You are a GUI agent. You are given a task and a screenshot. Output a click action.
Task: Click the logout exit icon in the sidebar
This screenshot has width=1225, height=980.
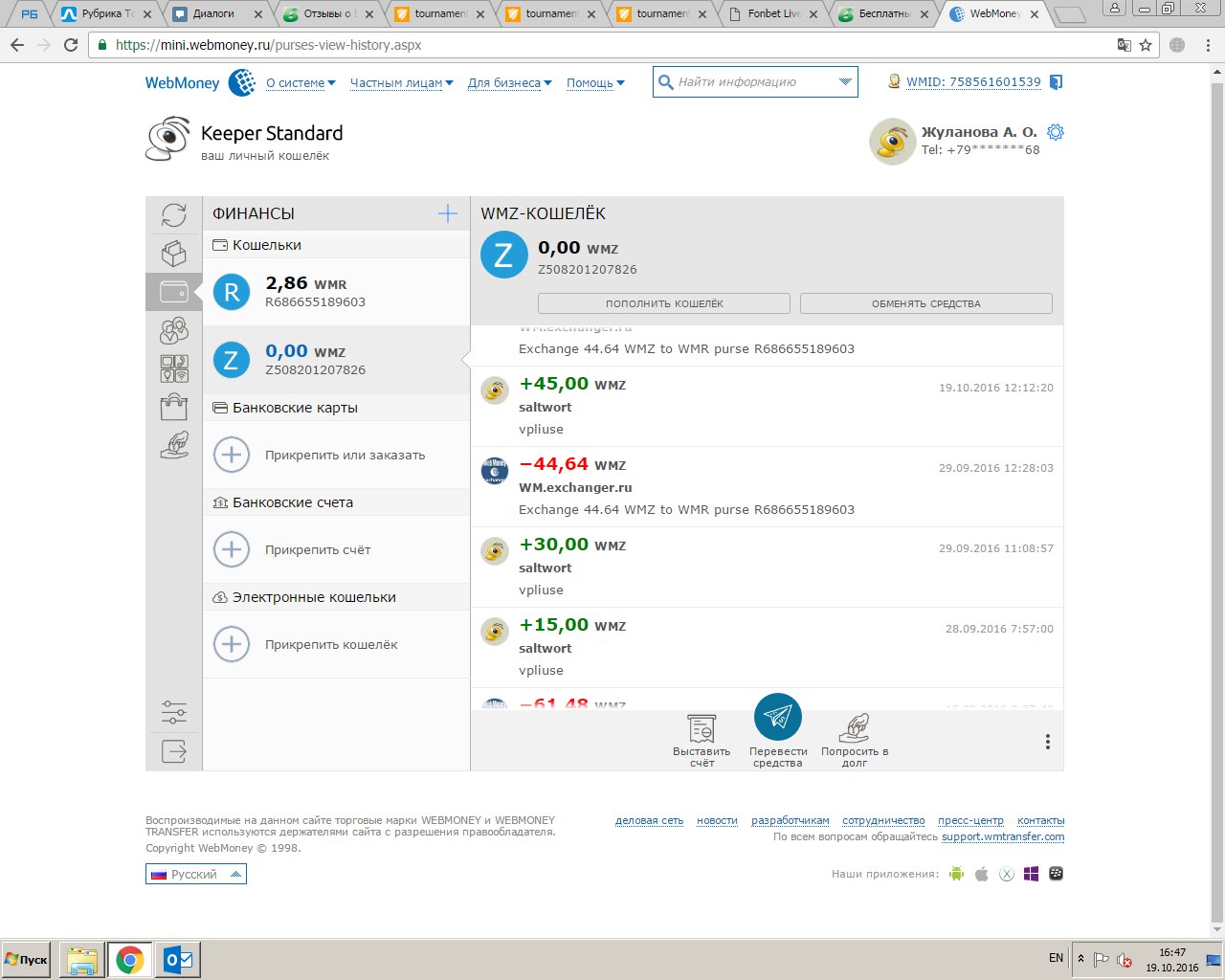[173, 751]
